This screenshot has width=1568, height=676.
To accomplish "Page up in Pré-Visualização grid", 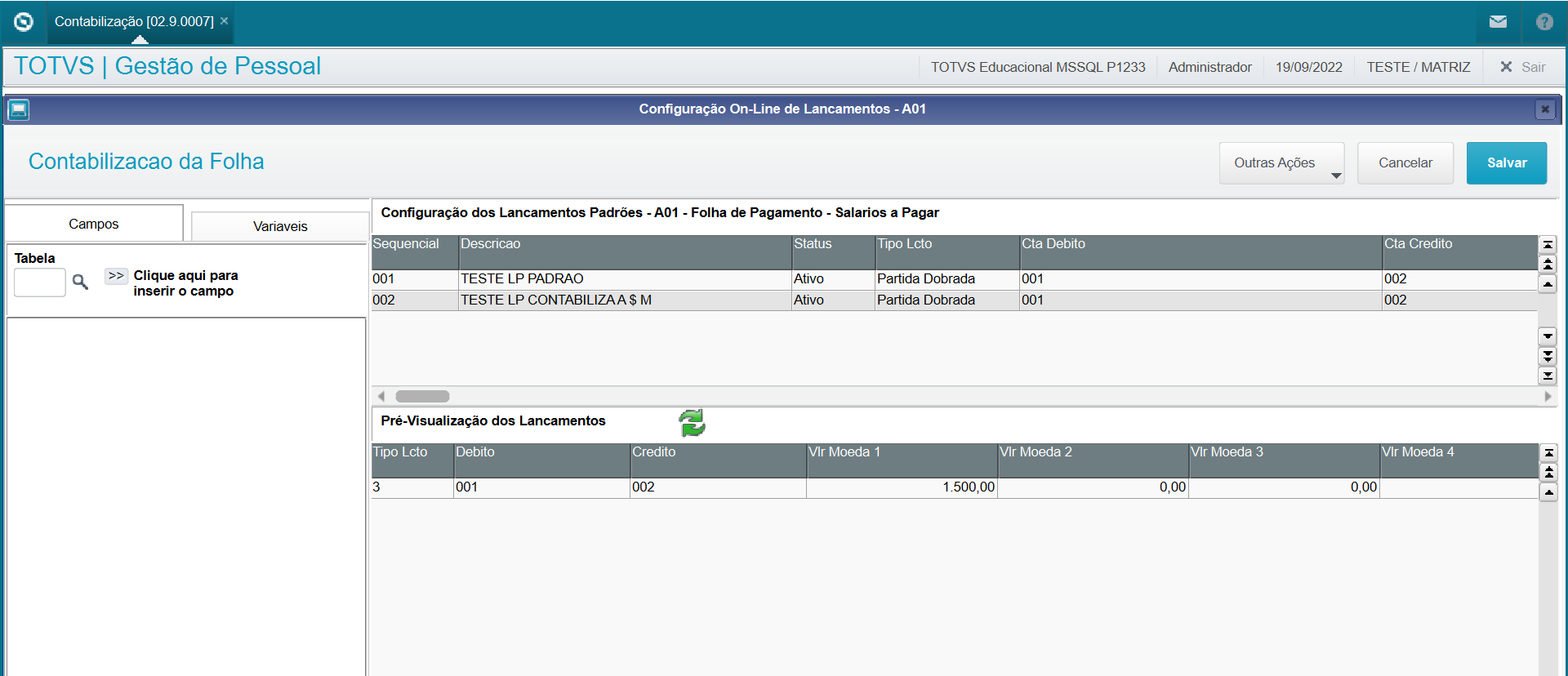I will [1548, 473].
